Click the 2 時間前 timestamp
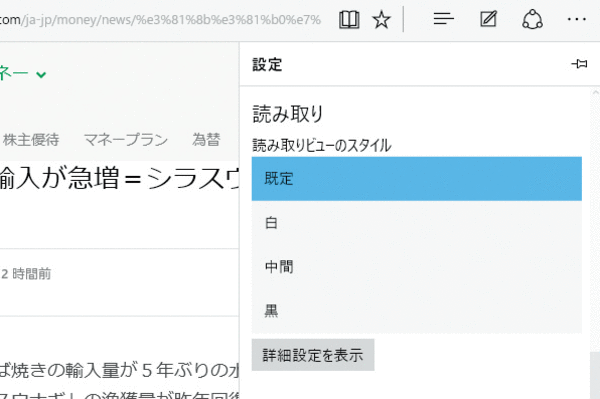Image resolution: width=600 pixels, height=399 pixels. 26,274
